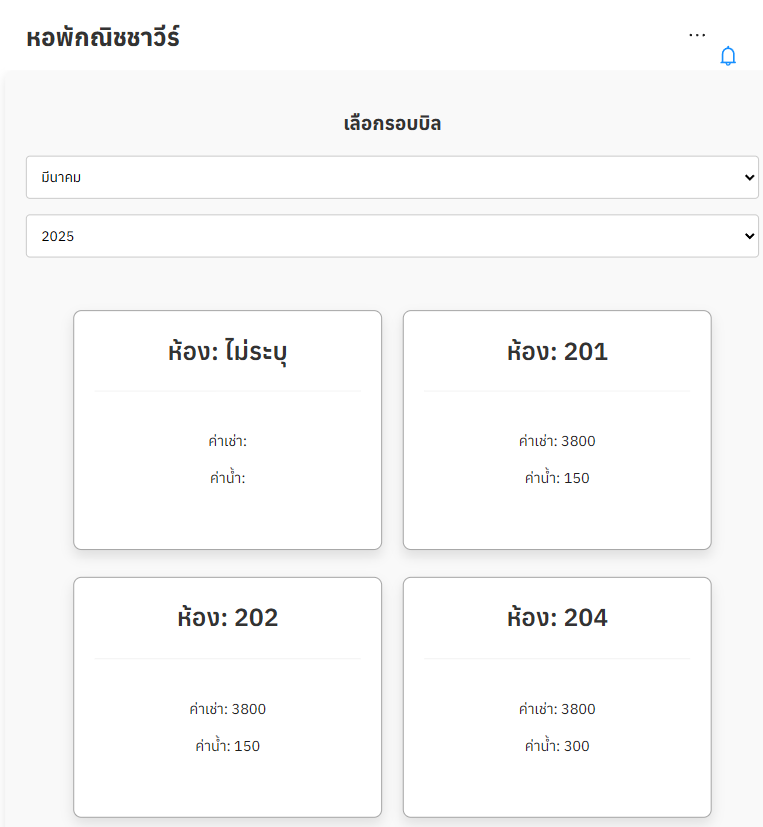
Task: Click the ค่าน้ำ 150 line in room 201
Action: [557, 478]
